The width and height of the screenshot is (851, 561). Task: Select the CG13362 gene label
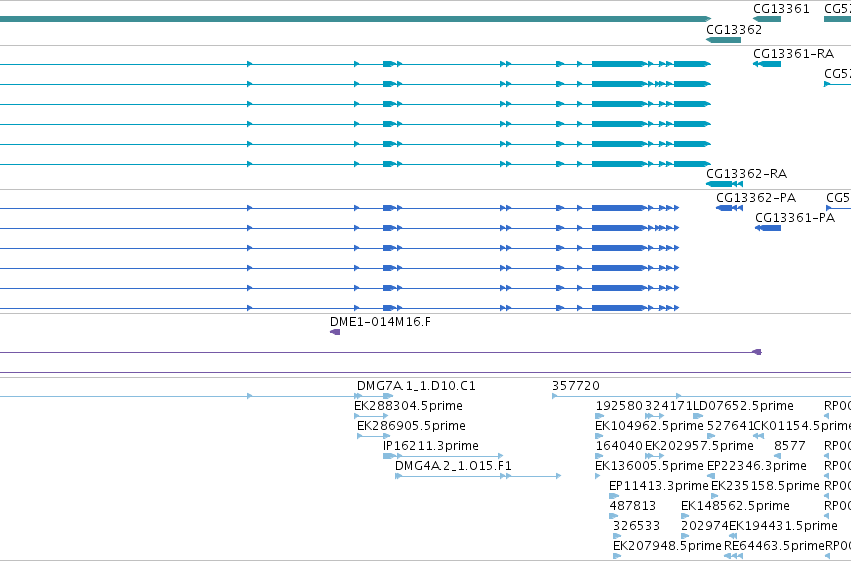(x=734, y=30)
